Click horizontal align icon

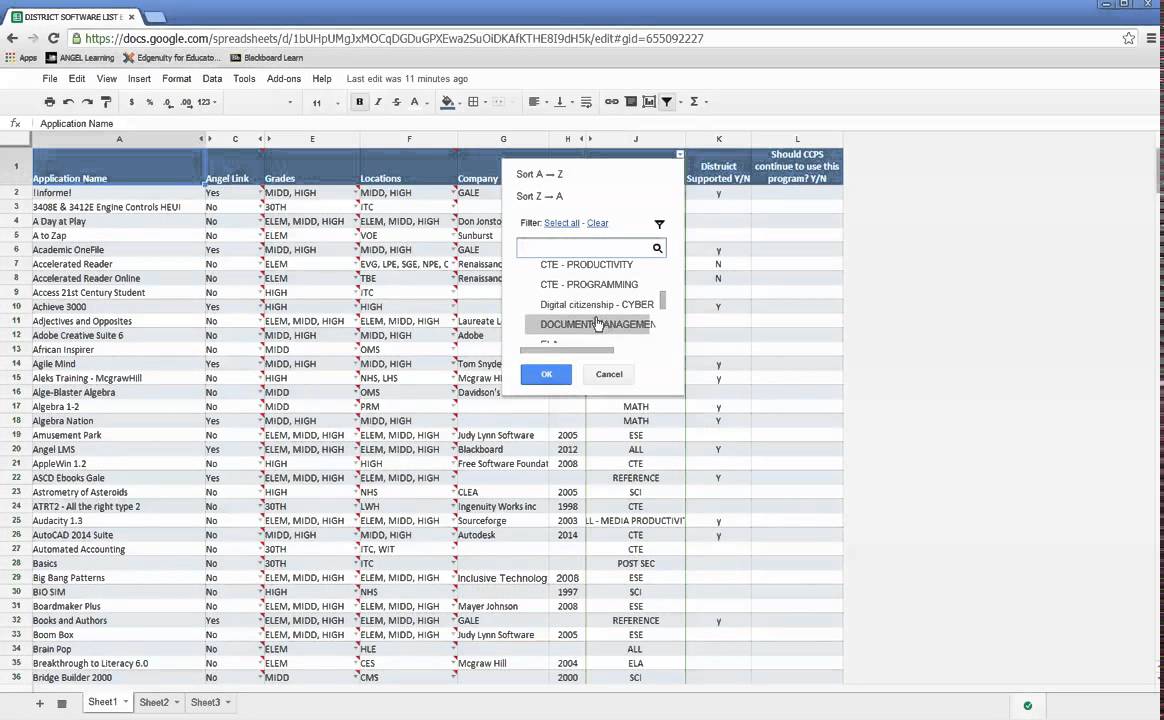tap(534, 102)
